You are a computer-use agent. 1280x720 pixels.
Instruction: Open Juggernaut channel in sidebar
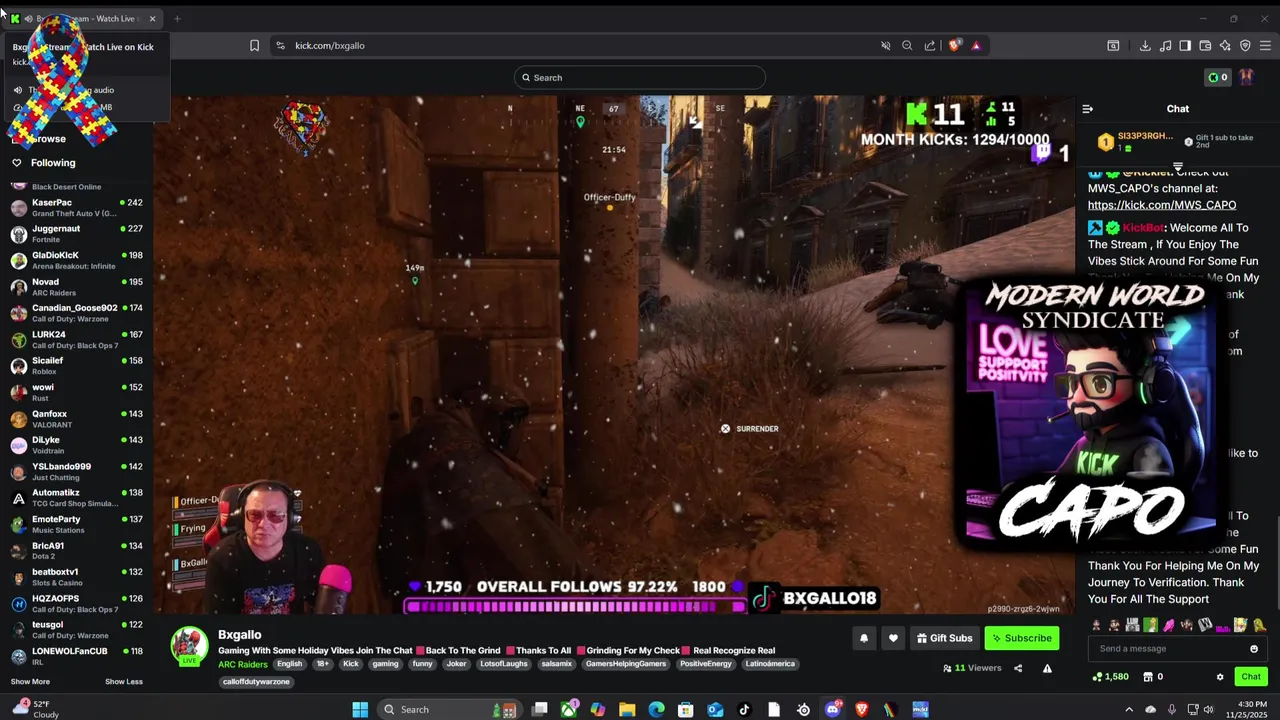pyautogui.click(x=78, y=233)
